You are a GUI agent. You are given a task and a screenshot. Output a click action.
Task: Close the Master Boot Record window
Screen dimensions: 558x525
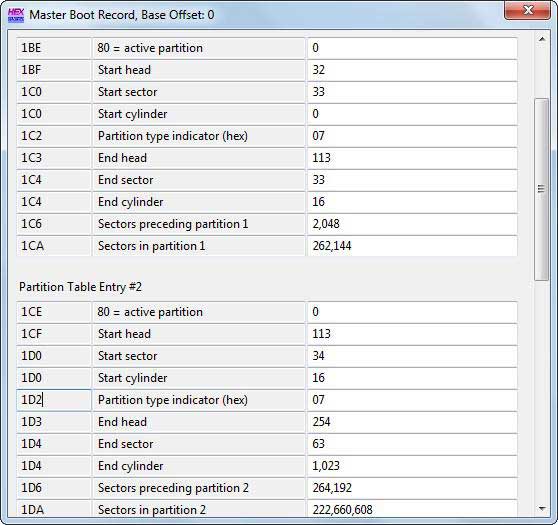coord(527,10)
